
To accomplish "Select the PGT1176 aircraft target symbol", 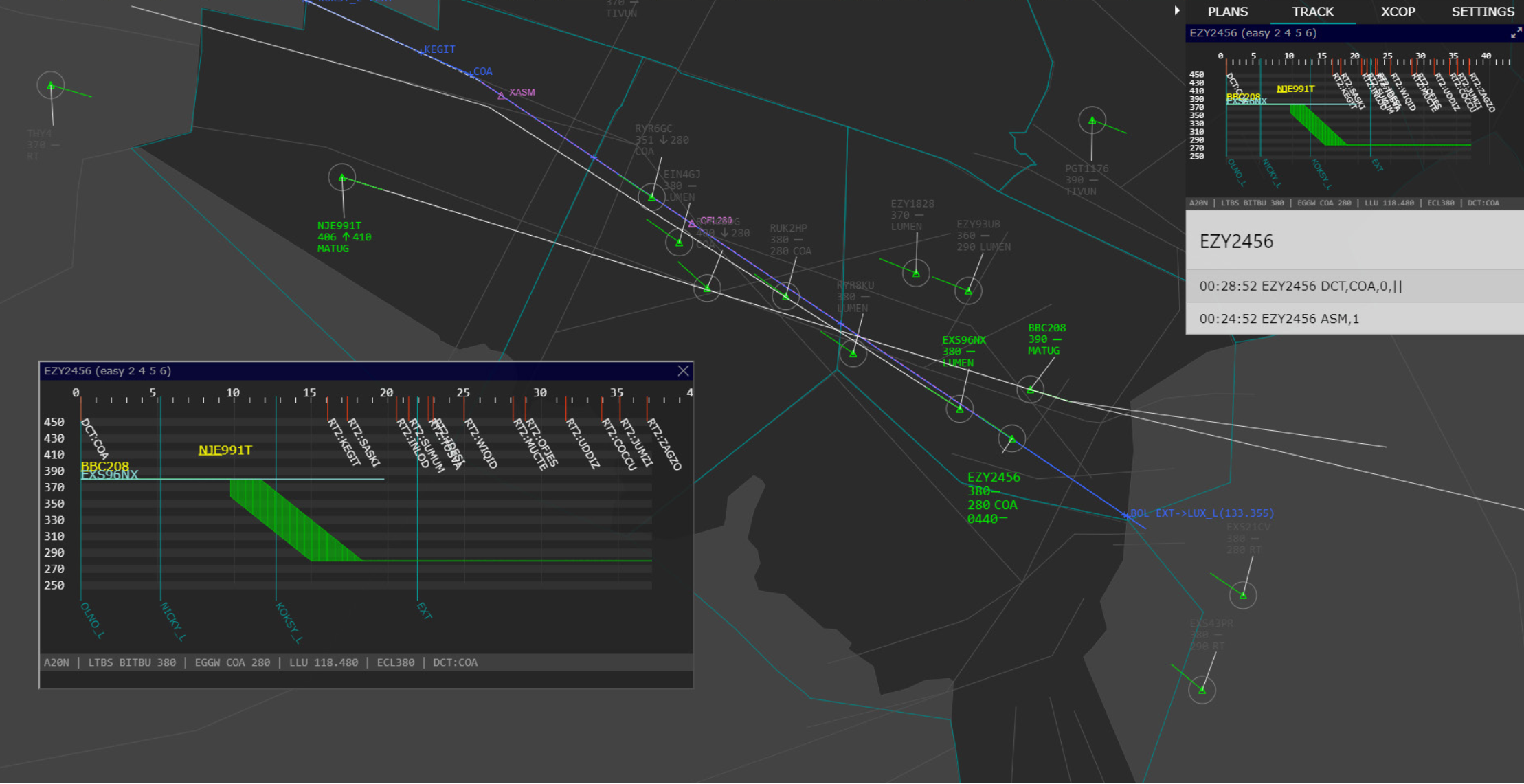I will (x=1092, y=121).
